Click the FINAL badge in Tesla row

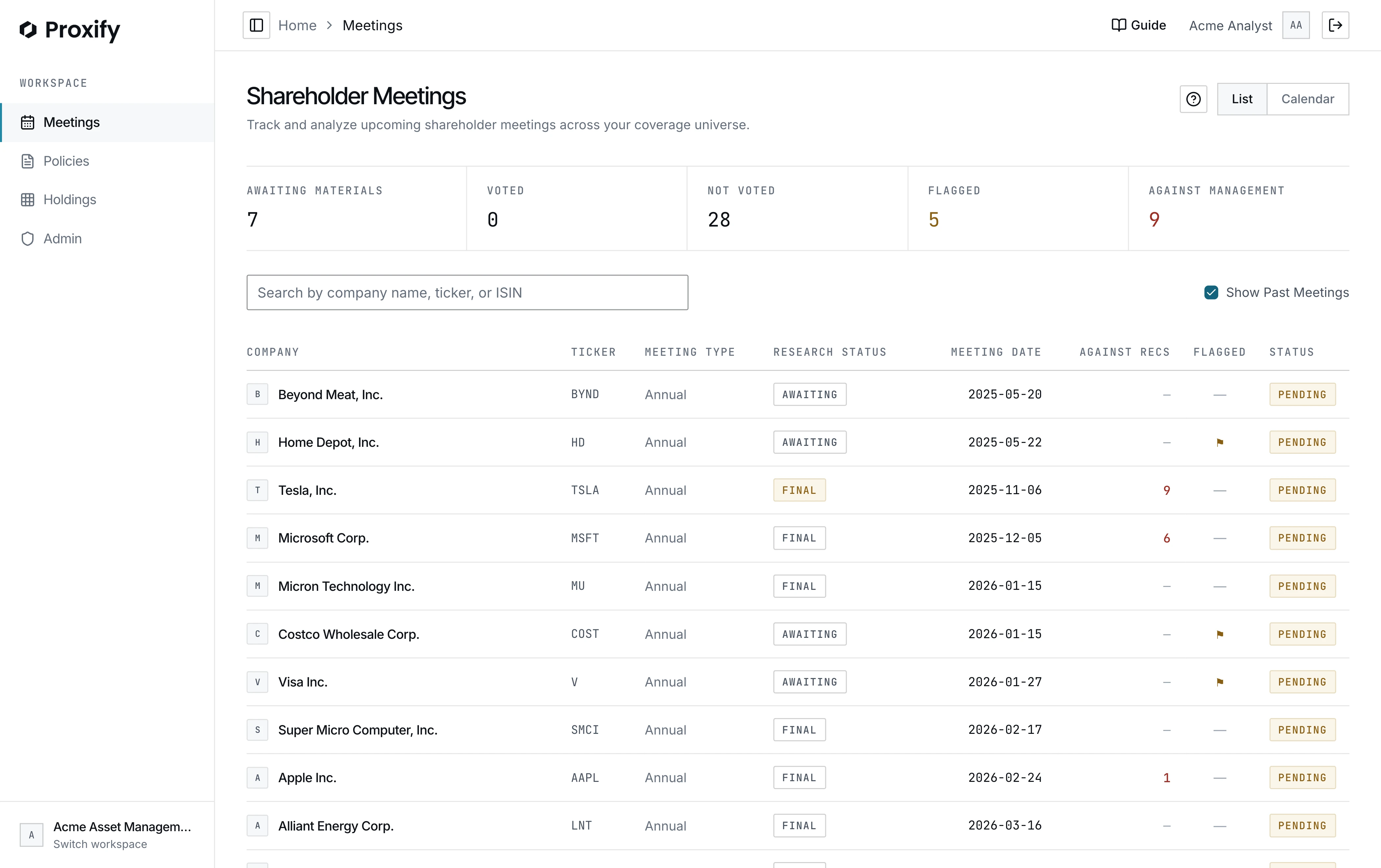click(799, 490)
